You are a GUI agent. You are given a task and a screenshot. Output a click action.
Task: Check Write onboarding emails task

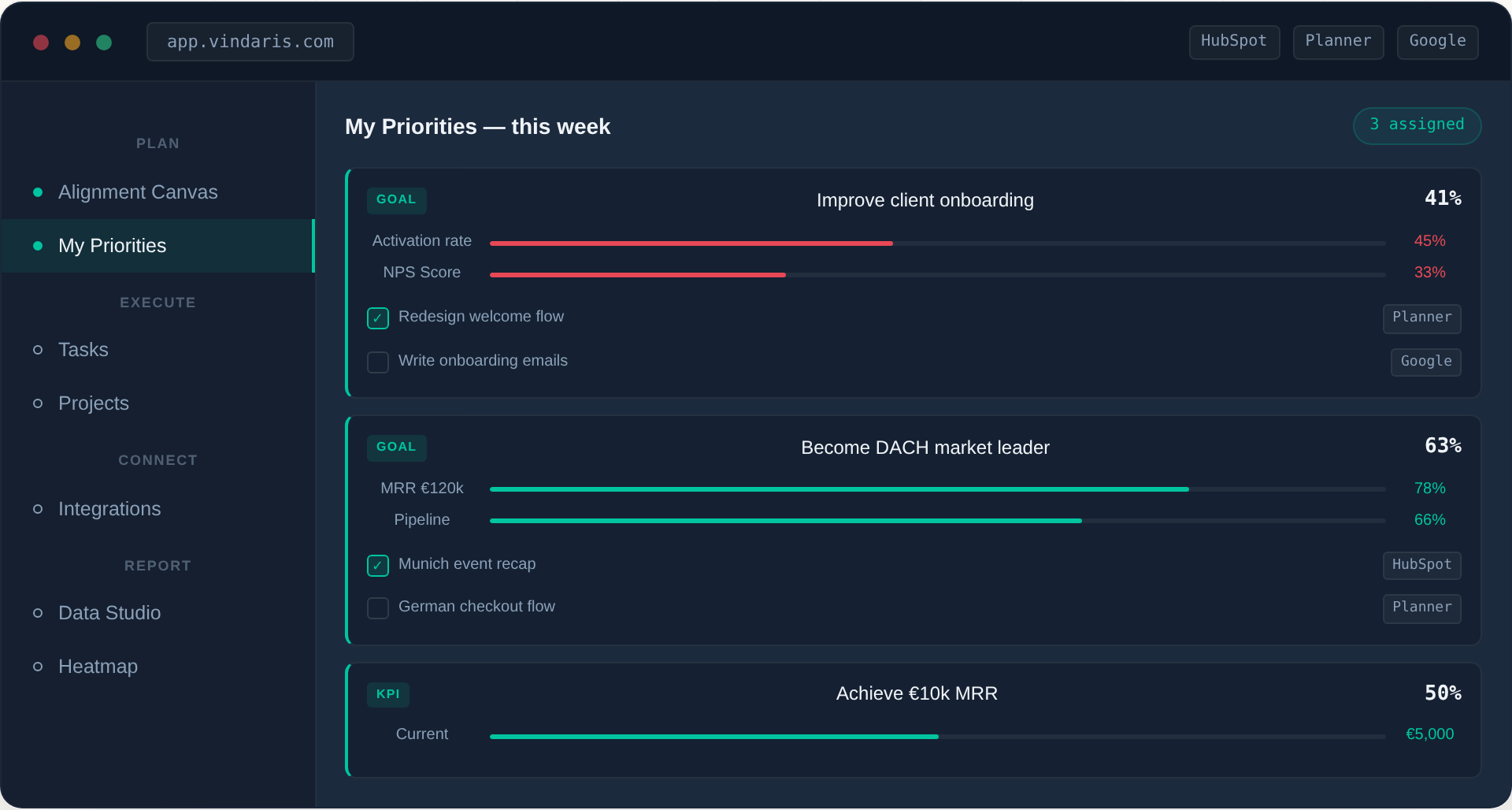click(378, 362)
